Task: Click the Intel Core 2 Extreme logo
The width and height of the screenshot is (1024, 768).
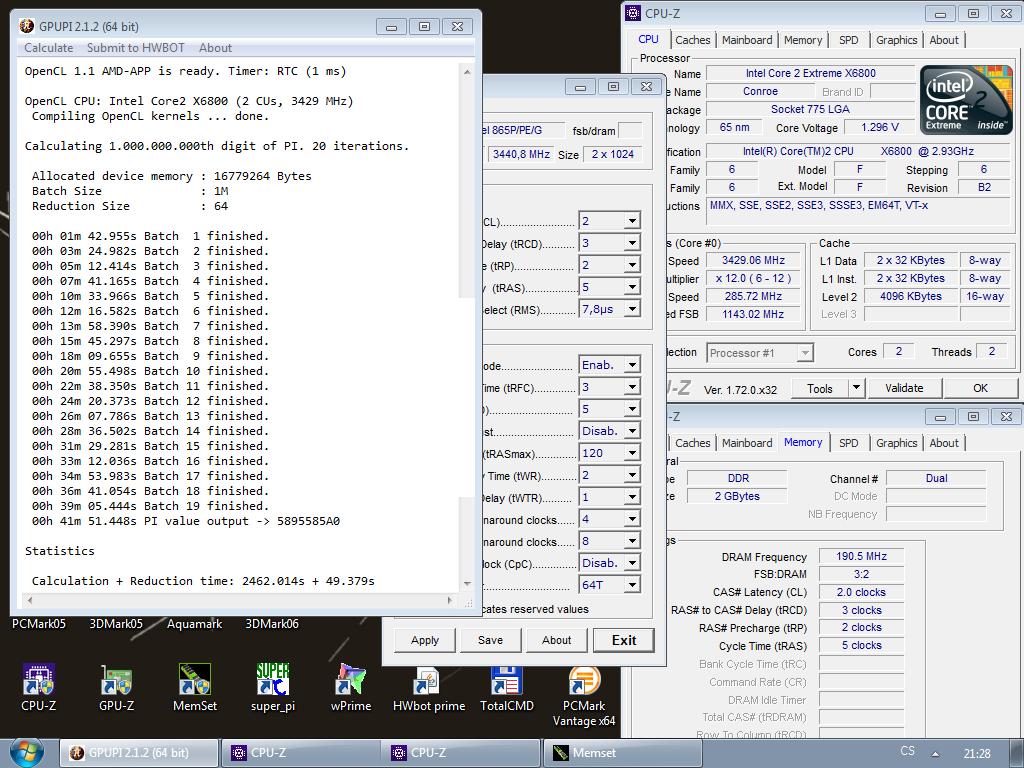Action: [x=966, y=100]
